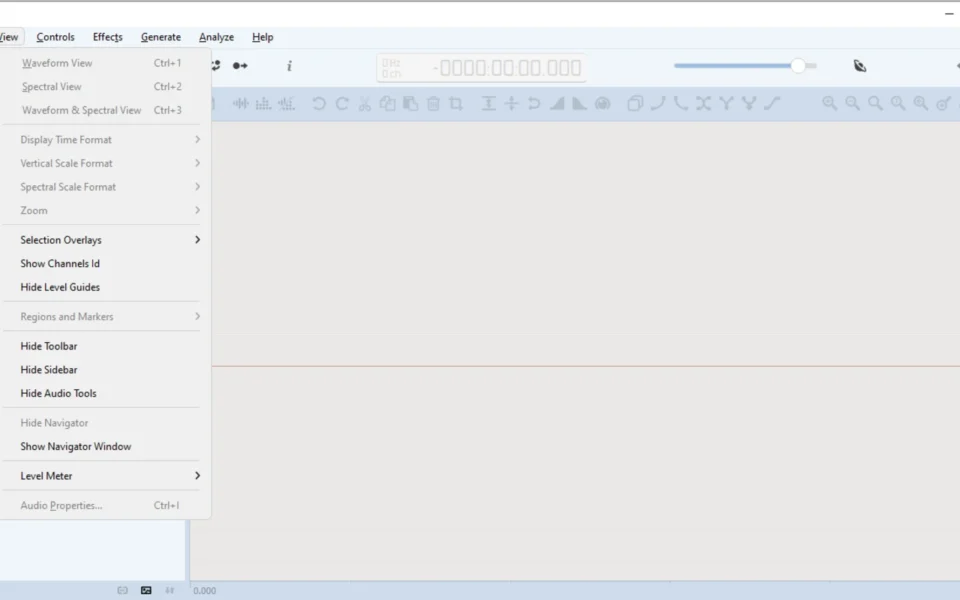This screenshot has width=960, height=600.
Task: Click the undo arrow icon
Action: 318,103
